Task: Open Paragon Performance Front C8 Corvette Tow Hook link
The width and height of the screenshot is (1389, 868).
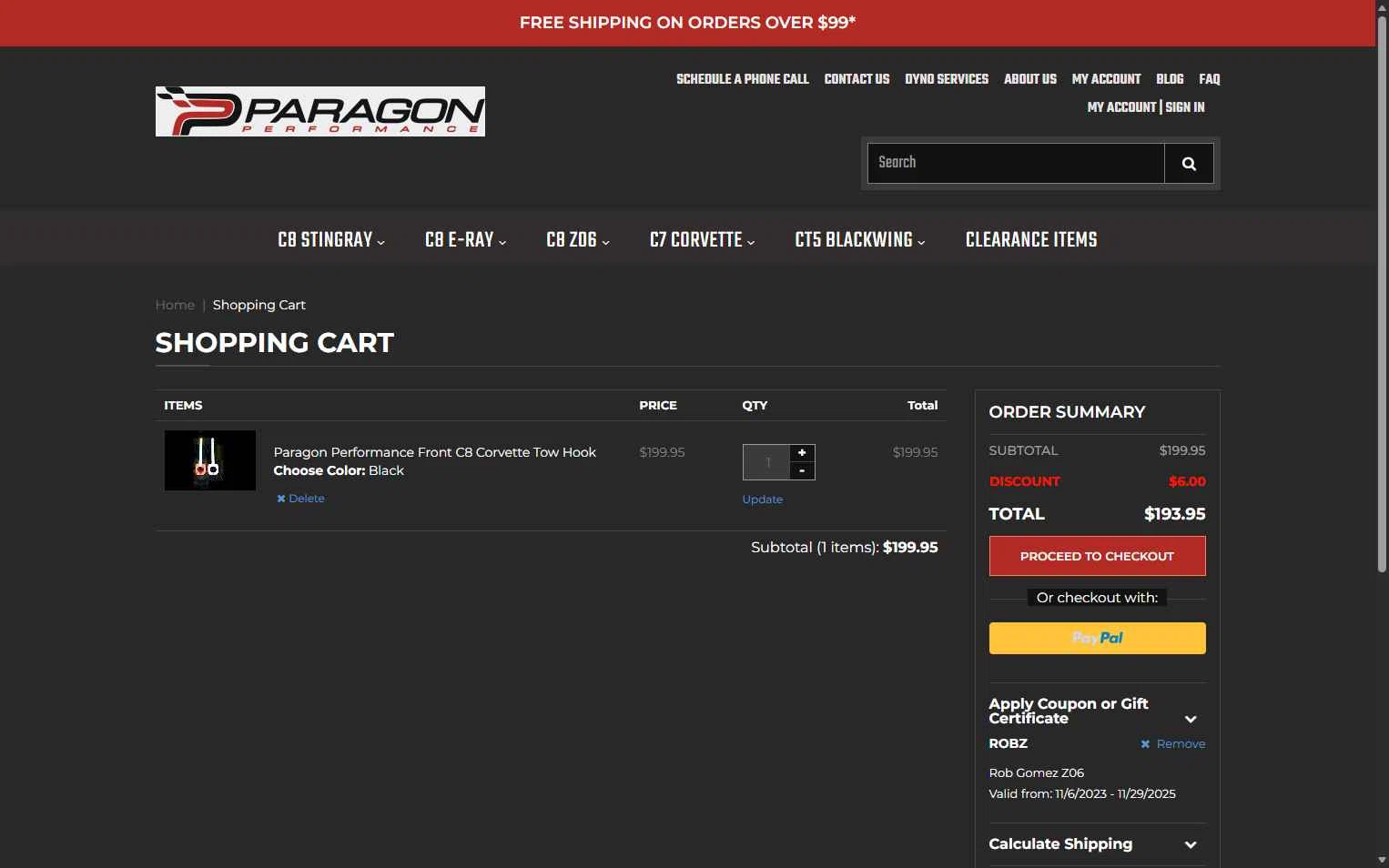Action: click(435, 452)
